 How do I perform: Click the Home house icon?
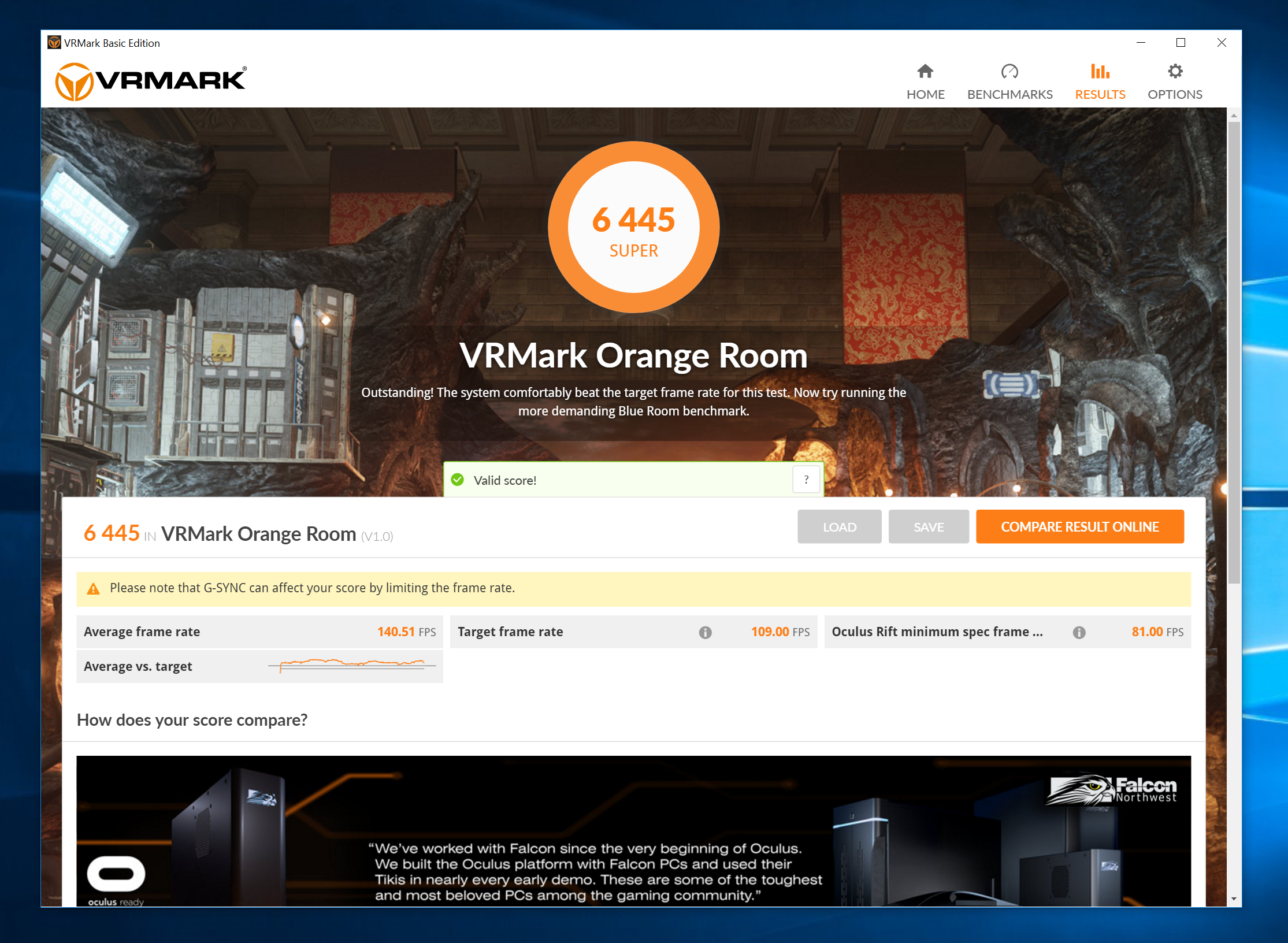(925, 71)
